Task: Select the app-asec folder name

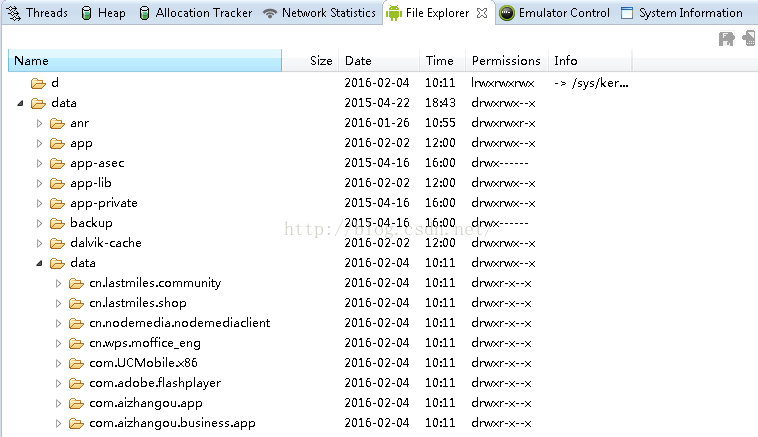Action: (x=97, y=163)
